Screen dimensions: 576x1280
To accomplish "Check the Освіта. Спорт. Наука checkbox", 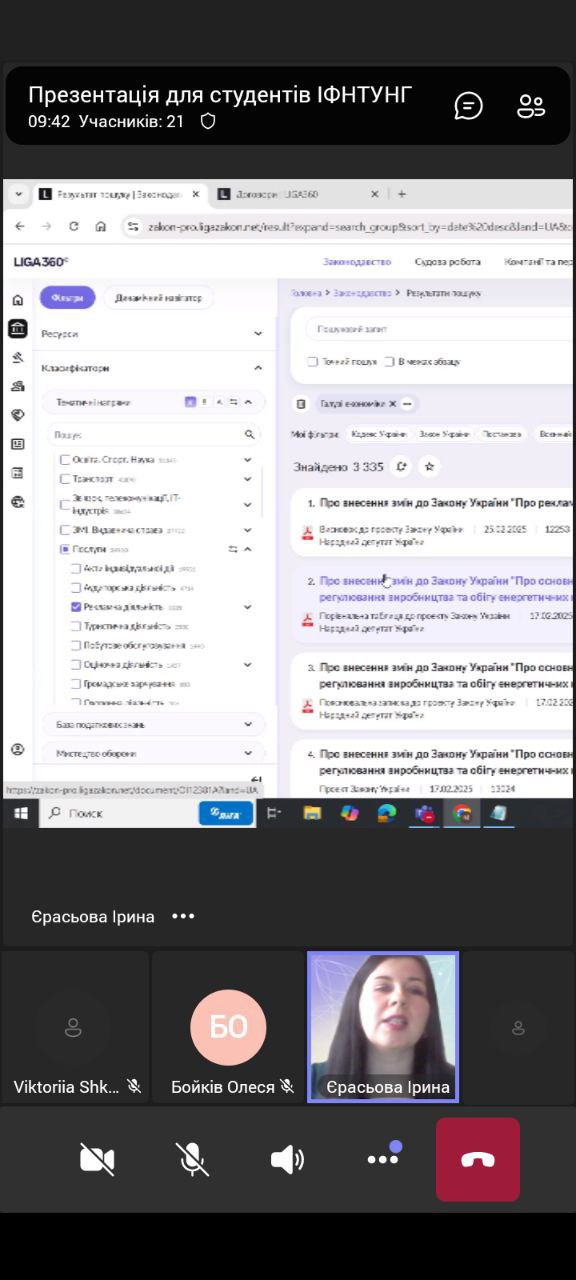I will point(65,460).
